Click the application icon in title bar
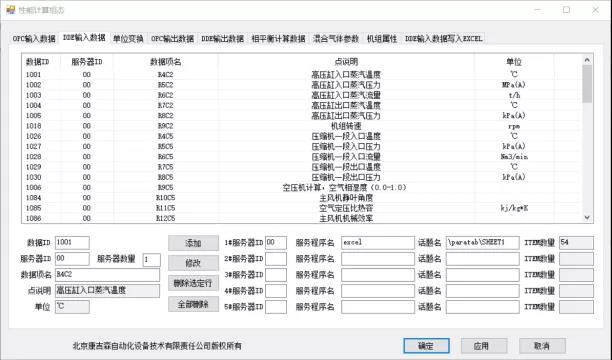Image resolution: width=612 pixels, height=360 pixels. (x=10, y=10)
